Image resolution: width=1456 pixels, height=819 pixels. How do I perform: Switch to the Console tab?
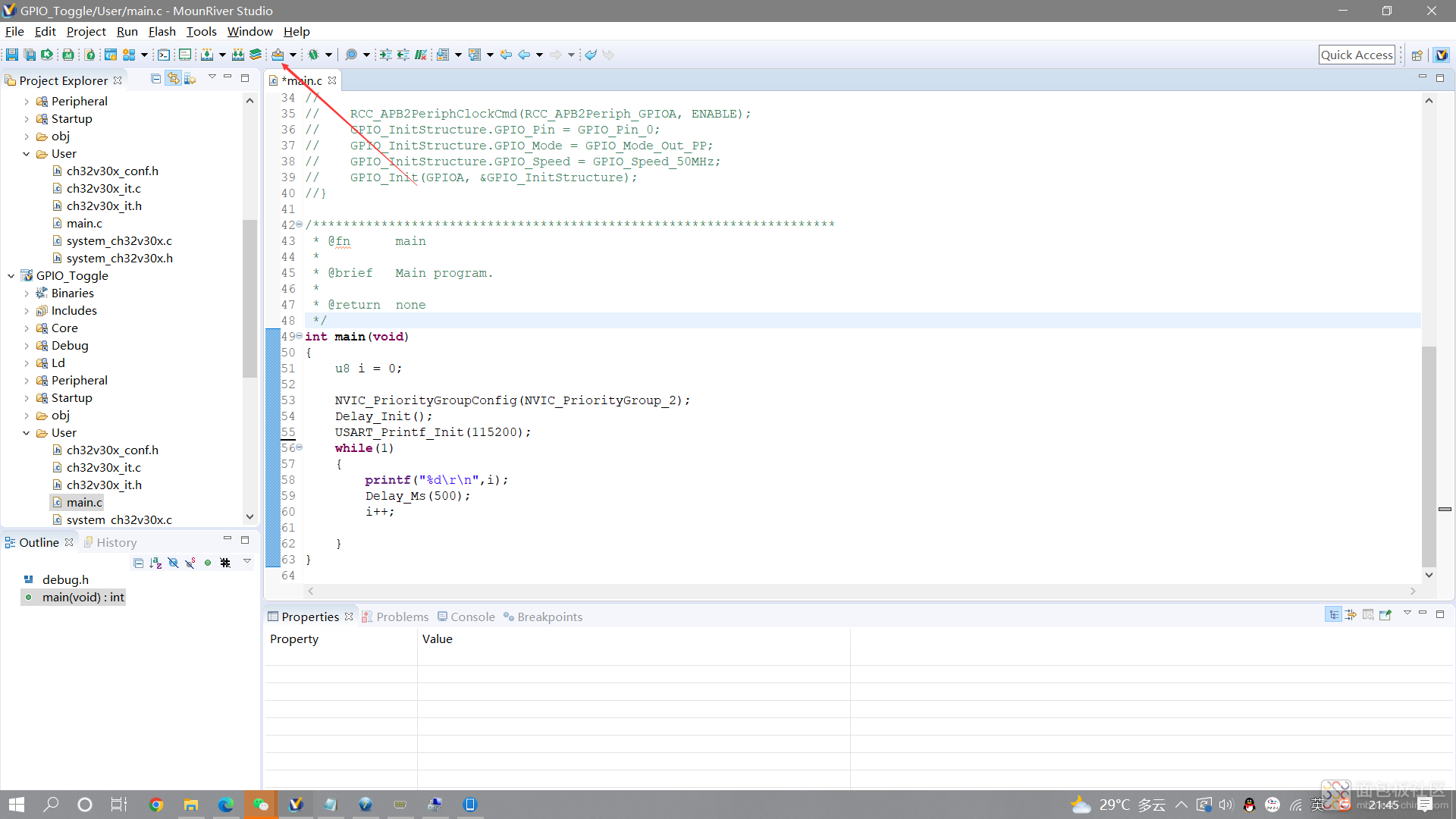point(466,617)
